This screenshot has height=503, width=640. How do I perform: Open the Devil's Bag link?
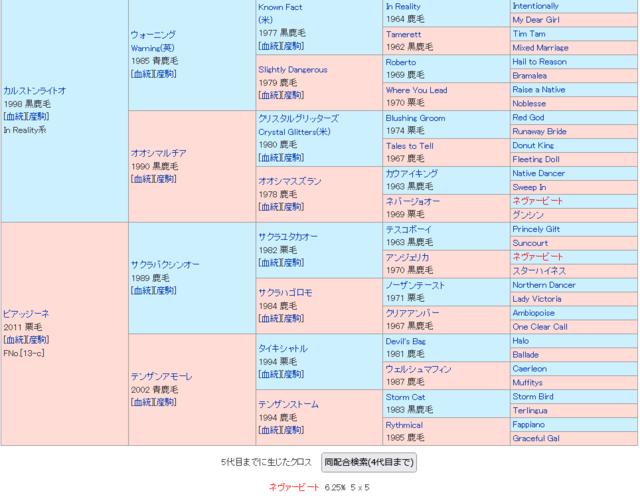(x=407, y=341)
